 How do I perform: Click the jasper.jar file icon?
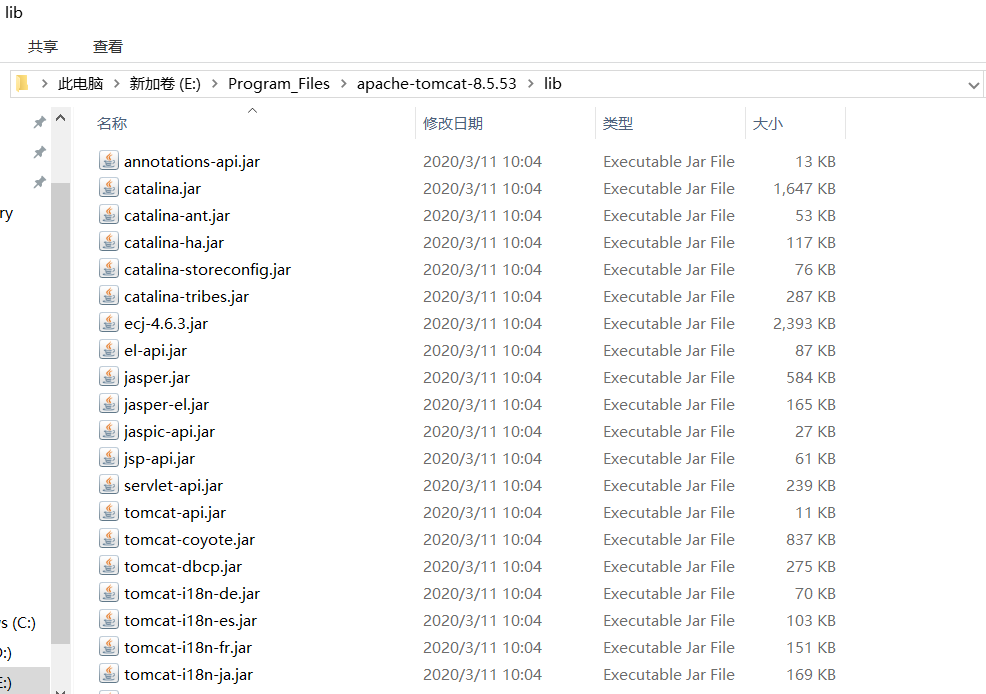pyautogui.click(x=109, y=377)
